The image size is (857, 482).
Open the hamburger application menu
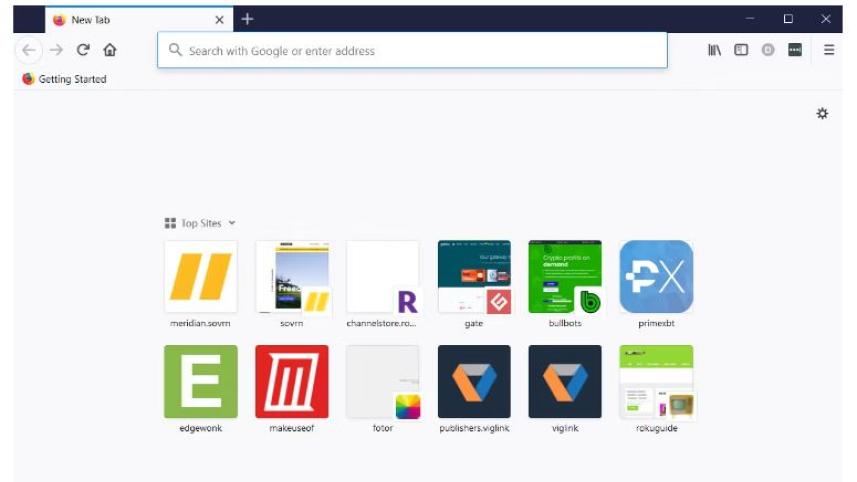point(829,50)
